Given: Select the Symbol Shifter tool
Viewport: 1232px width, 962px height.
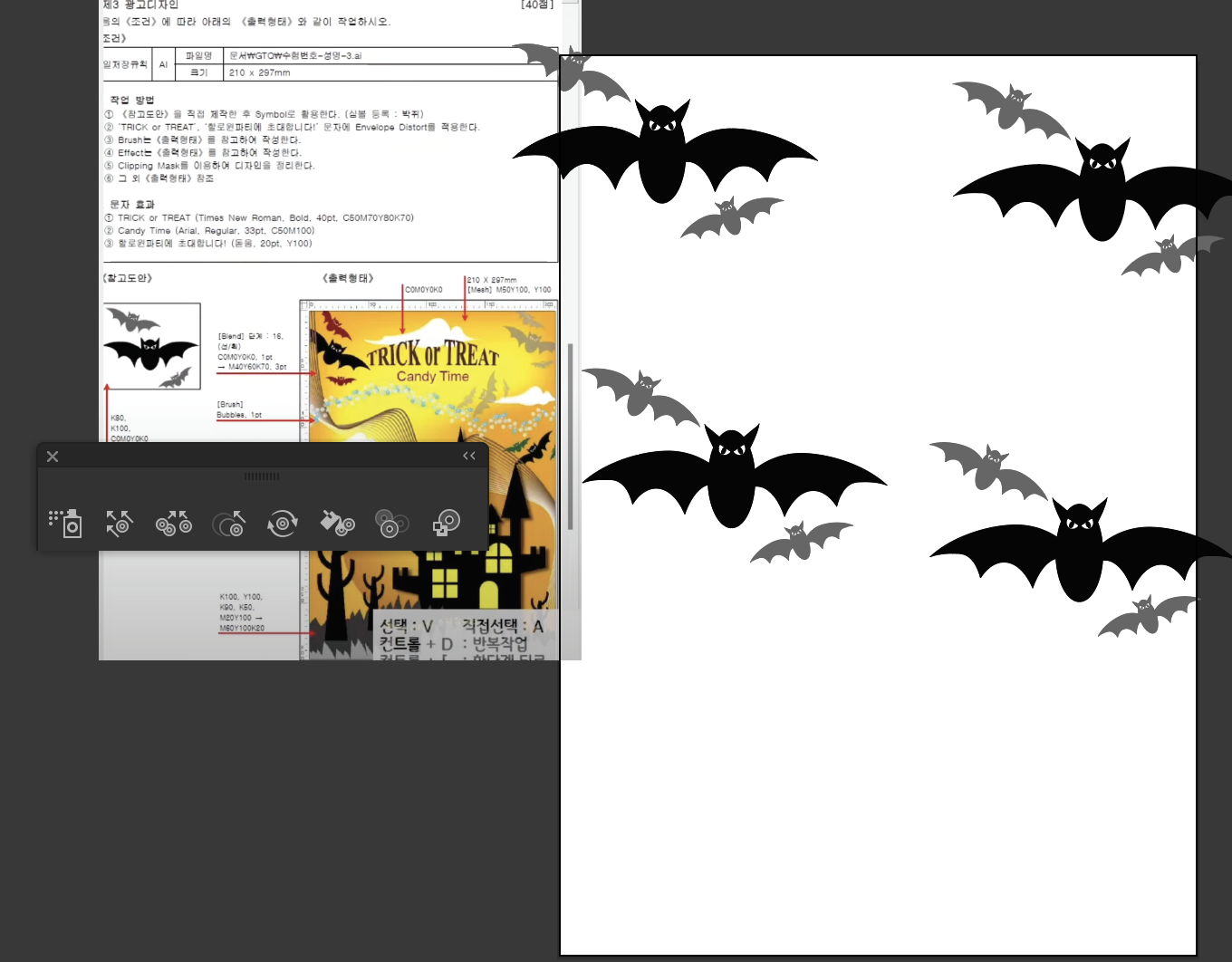Looking at the screenshot, I should point(120,523).
